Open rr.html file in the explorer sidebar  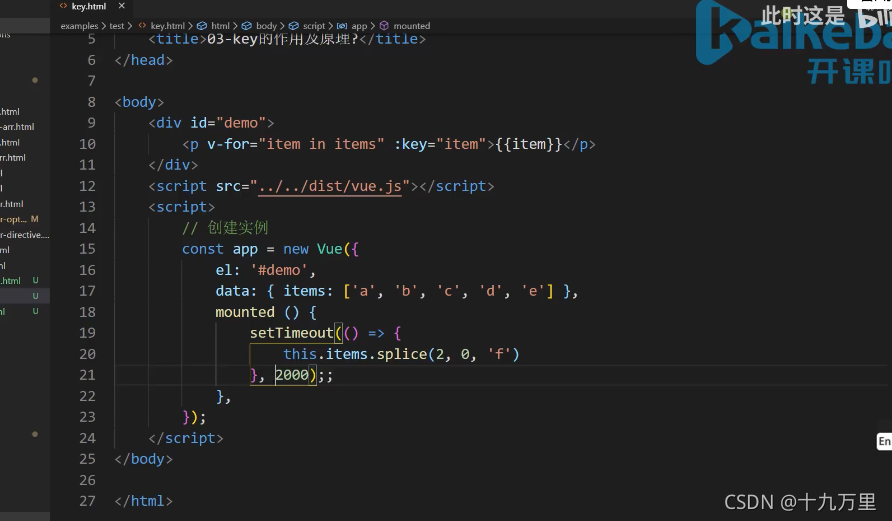click(x=13, y=158)
